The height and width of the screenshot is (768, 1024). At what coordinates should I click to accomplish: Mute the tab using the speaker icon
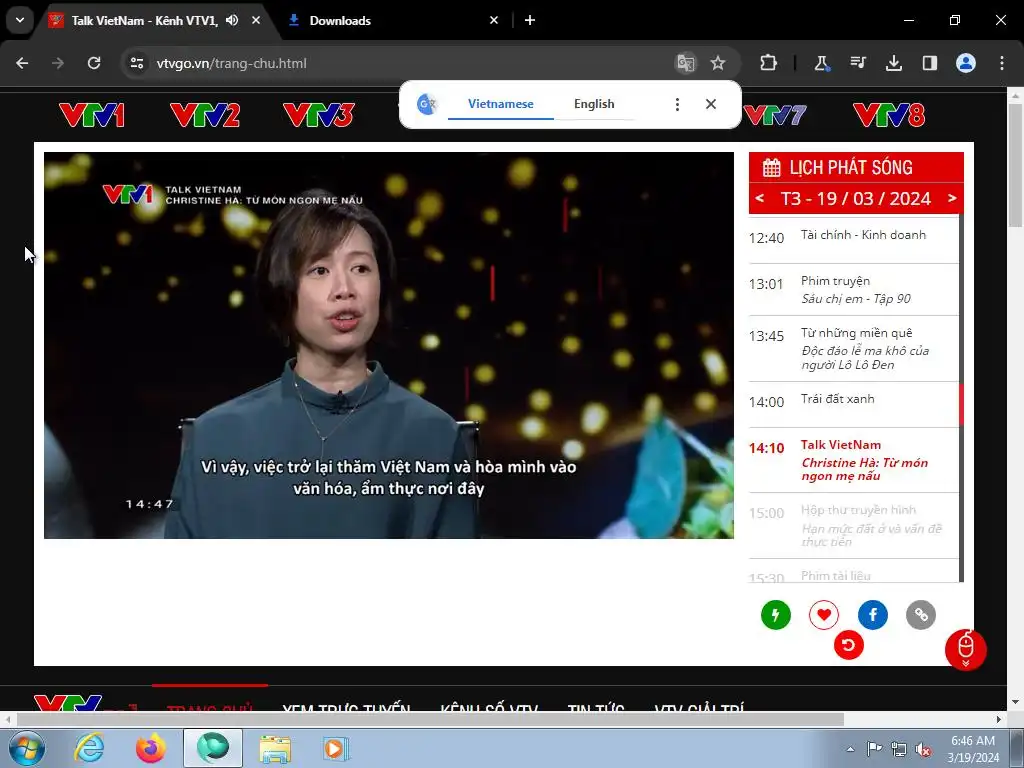tap(232, 20)
